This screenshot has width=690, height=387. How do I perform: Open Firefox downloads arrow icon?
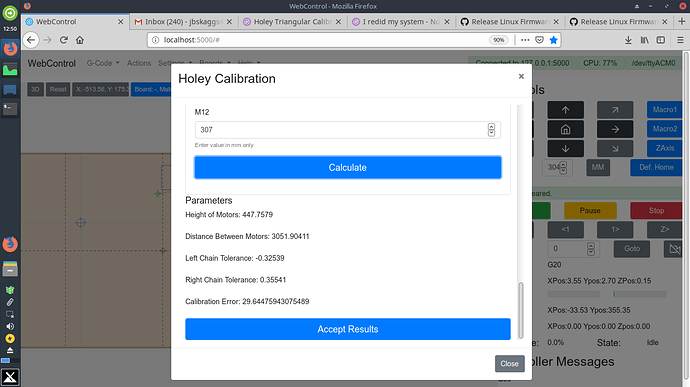tap(628, 40)
